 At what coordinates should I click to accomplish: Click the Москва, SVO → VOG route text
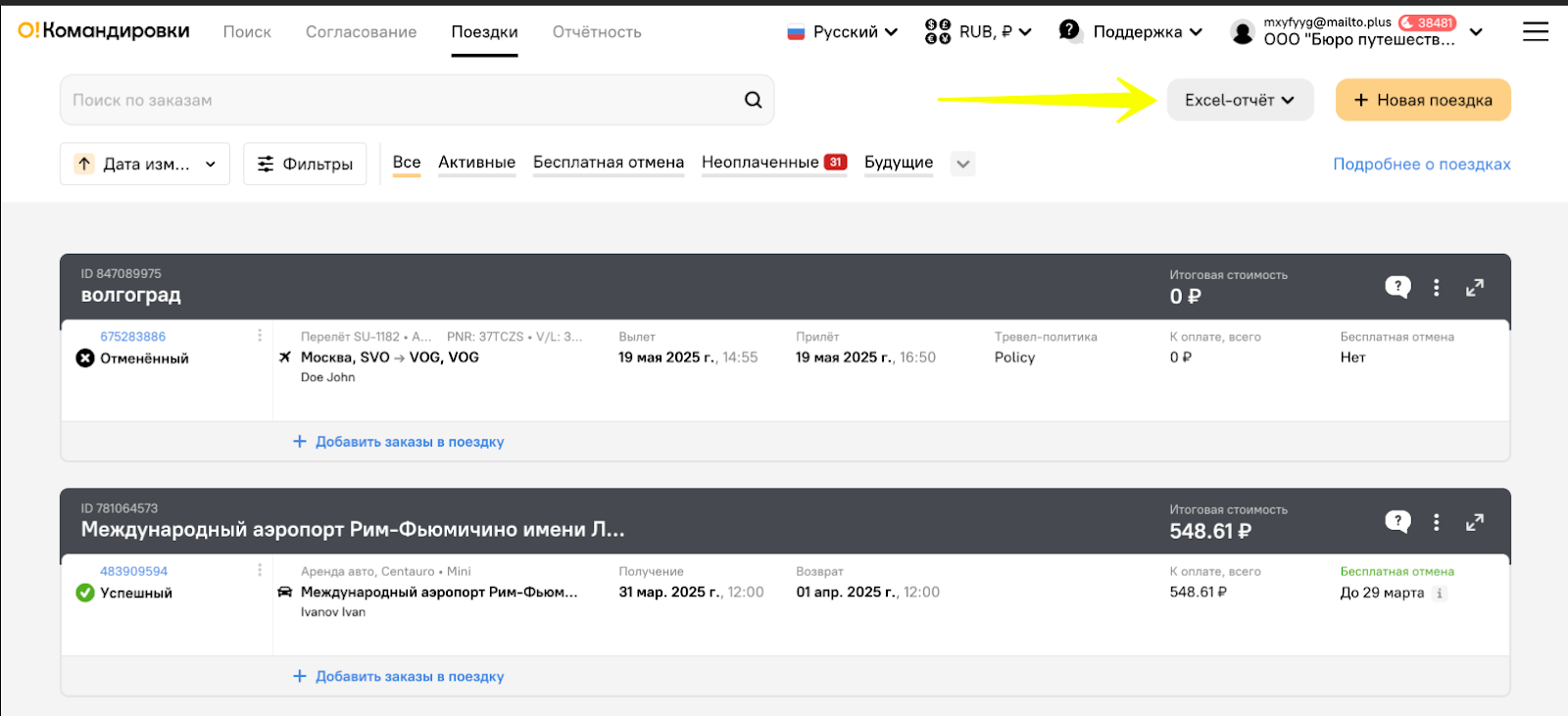(390, 358)
